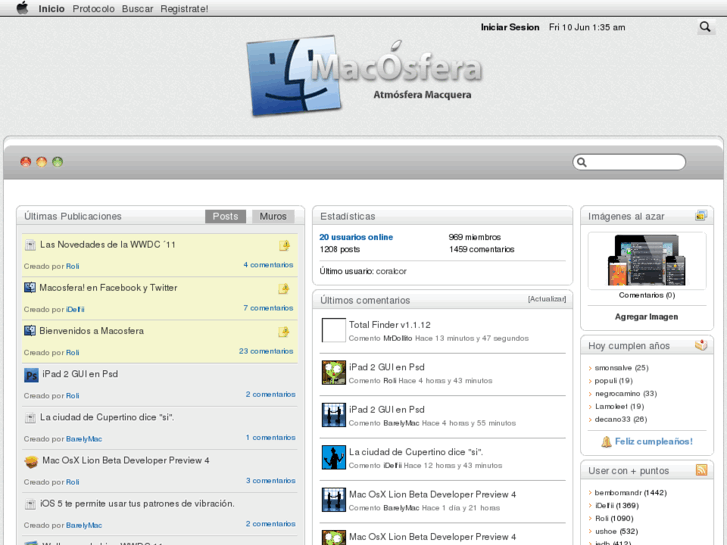Image resolution: width=727 pixels, height=545 pixels.
Task: Open birthday user smonsalve (25)
Action: [621, 368]
